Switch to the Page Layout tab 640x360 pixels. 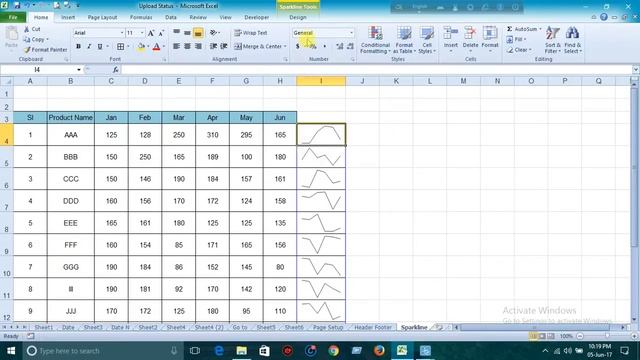[x=102, y=17]
